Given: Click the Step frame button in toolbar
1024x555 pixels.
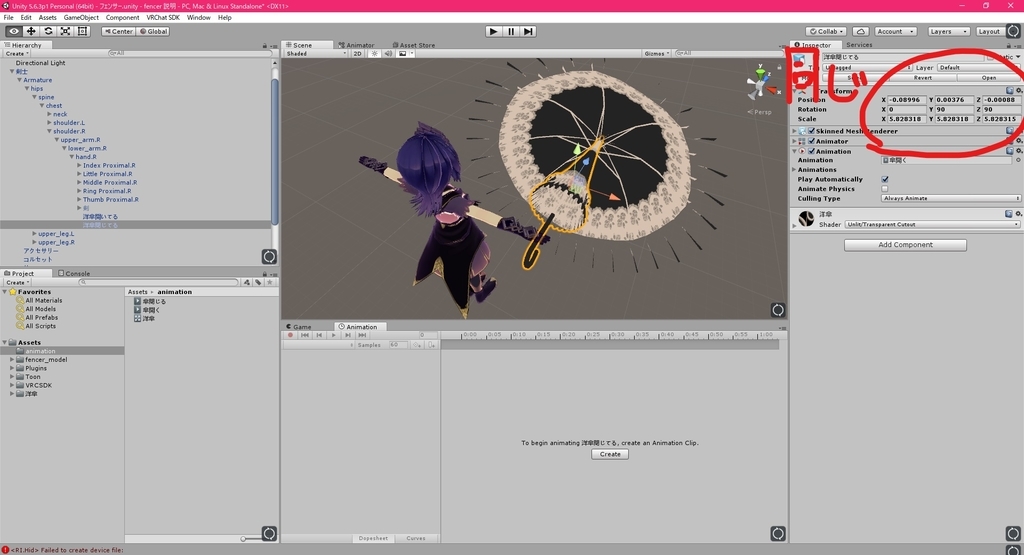Looking at the screenshot, I should (528, 31).
